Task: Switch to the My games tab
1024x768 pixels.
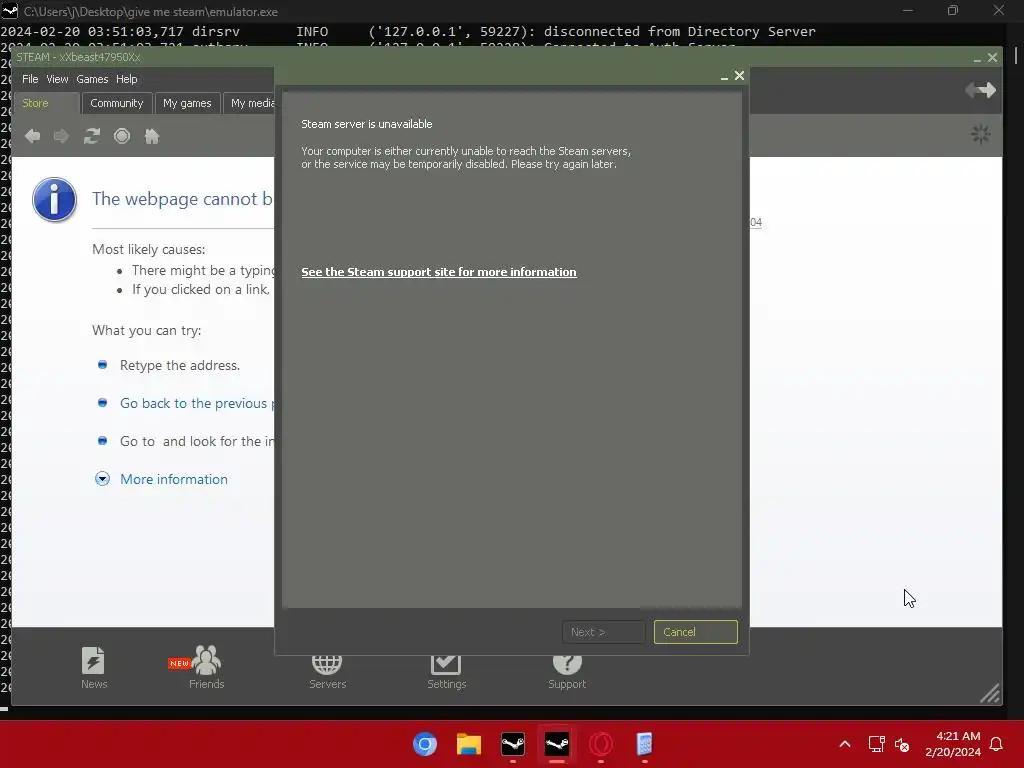Action: click(187, 103)
